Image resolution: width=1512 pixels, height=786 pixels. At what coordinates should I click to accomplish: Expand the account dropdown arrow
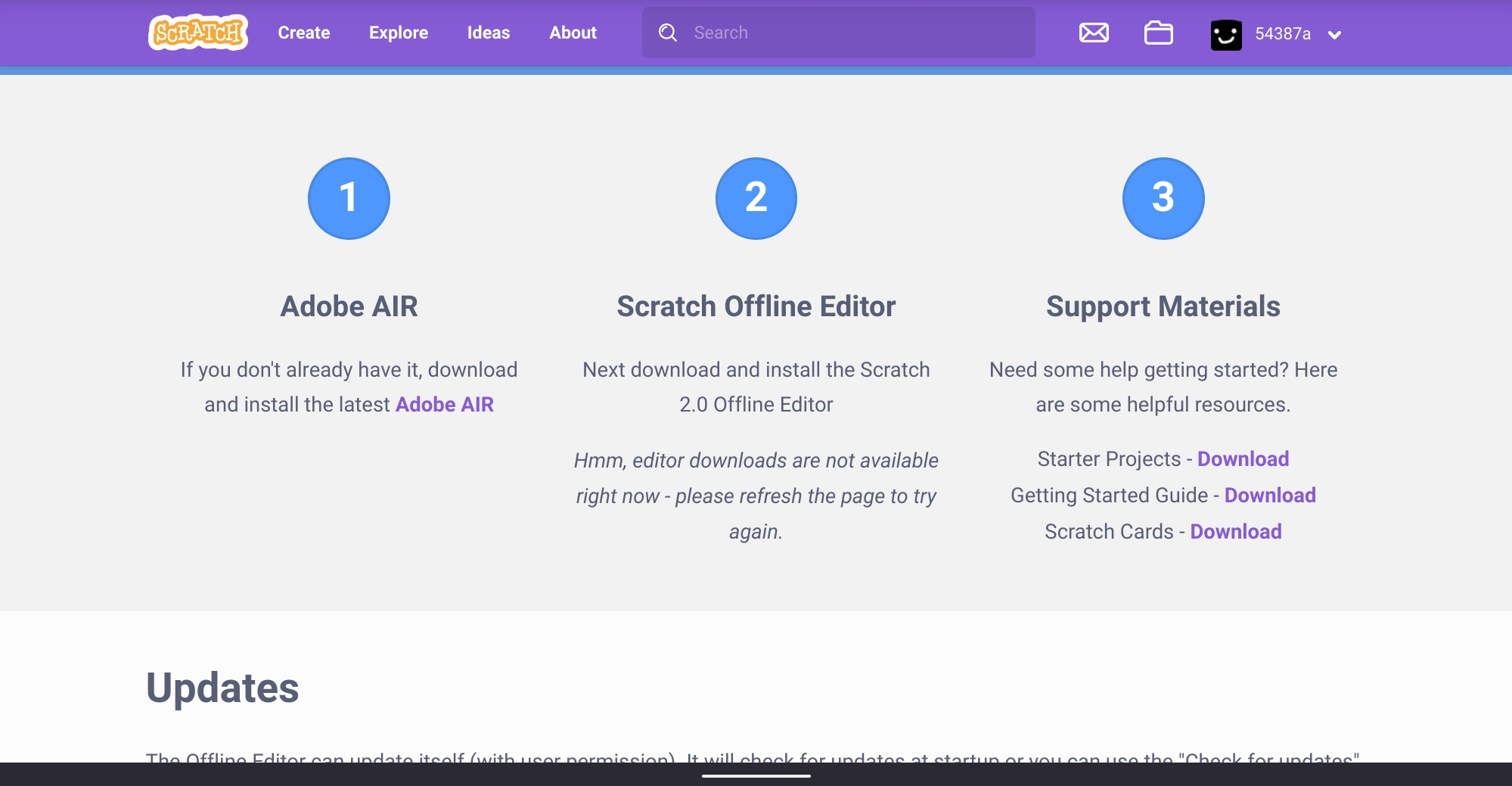pos(1335,35)
